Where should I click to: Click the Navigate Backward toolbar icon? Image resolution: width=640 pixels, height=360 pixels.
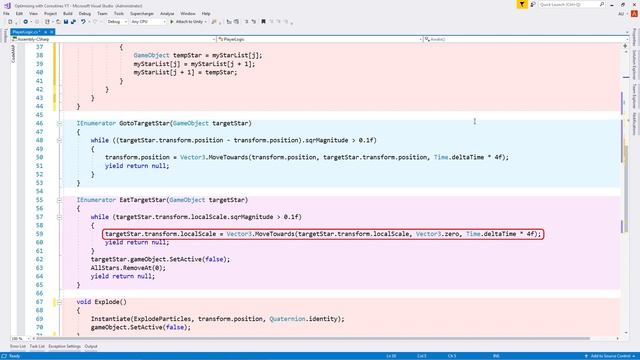click(25, 22)
